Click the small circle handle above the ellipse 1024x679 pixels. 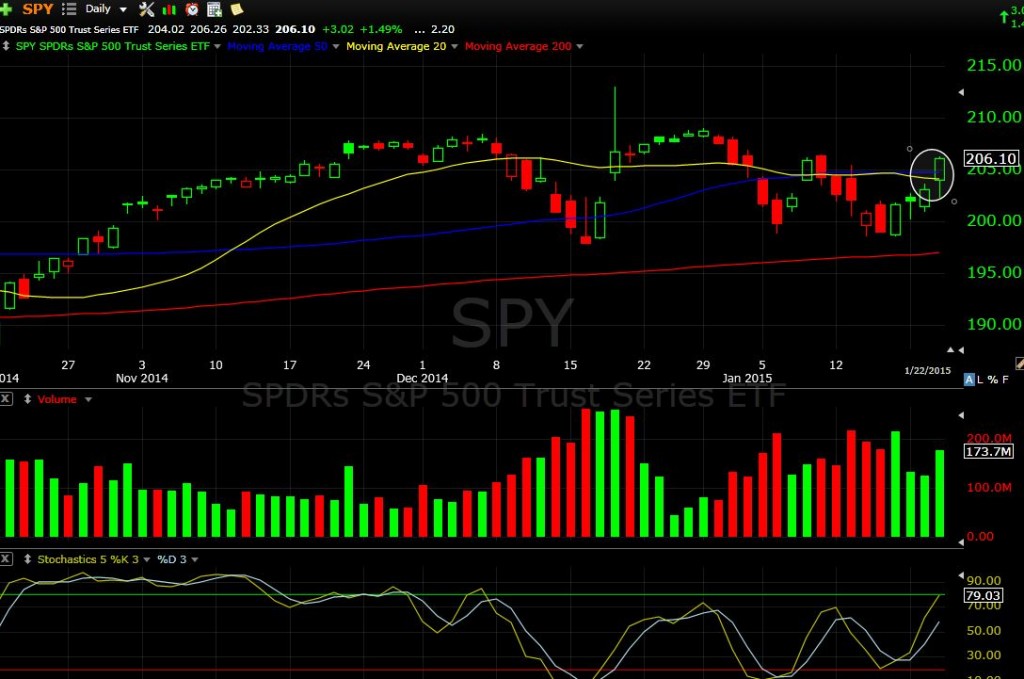[x=910, y=149]
